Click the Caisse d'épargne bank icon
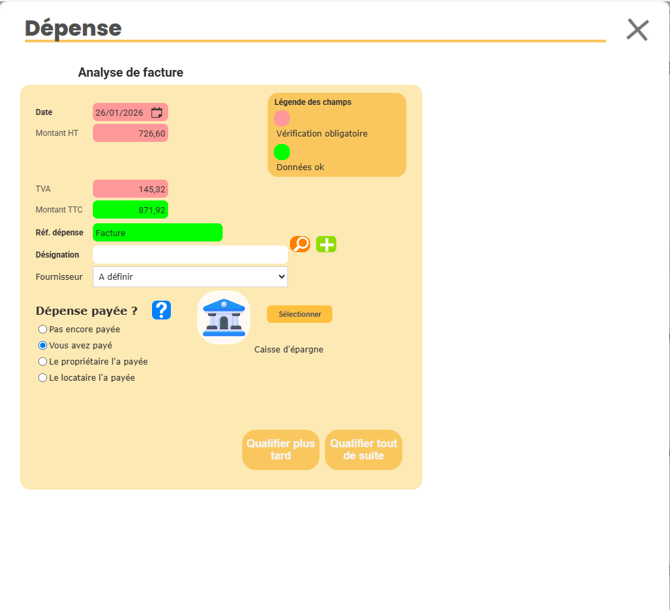Screen dimensions: 670x610 click(x=224, y=317)
